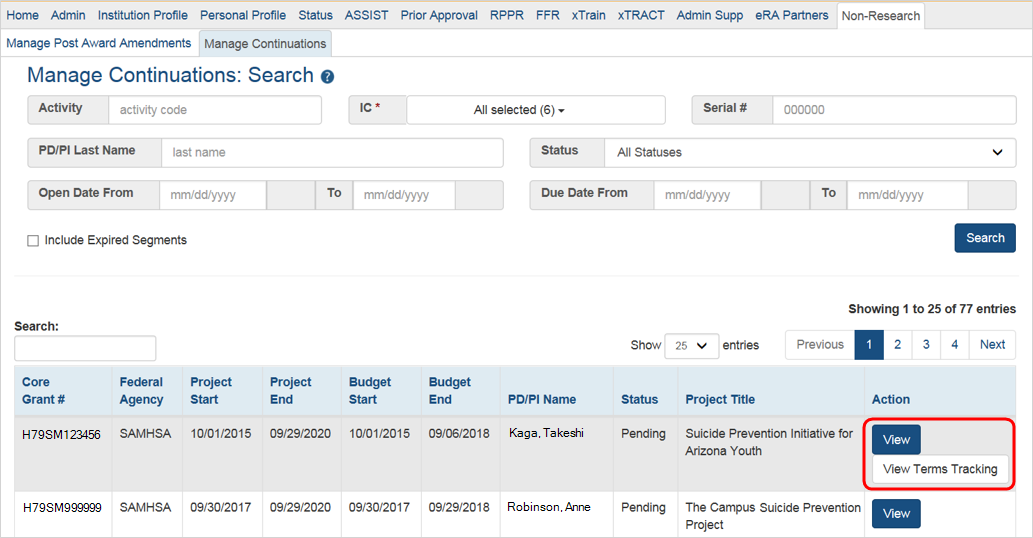
Task: Click the blue Search button
Action: point(985,238)
